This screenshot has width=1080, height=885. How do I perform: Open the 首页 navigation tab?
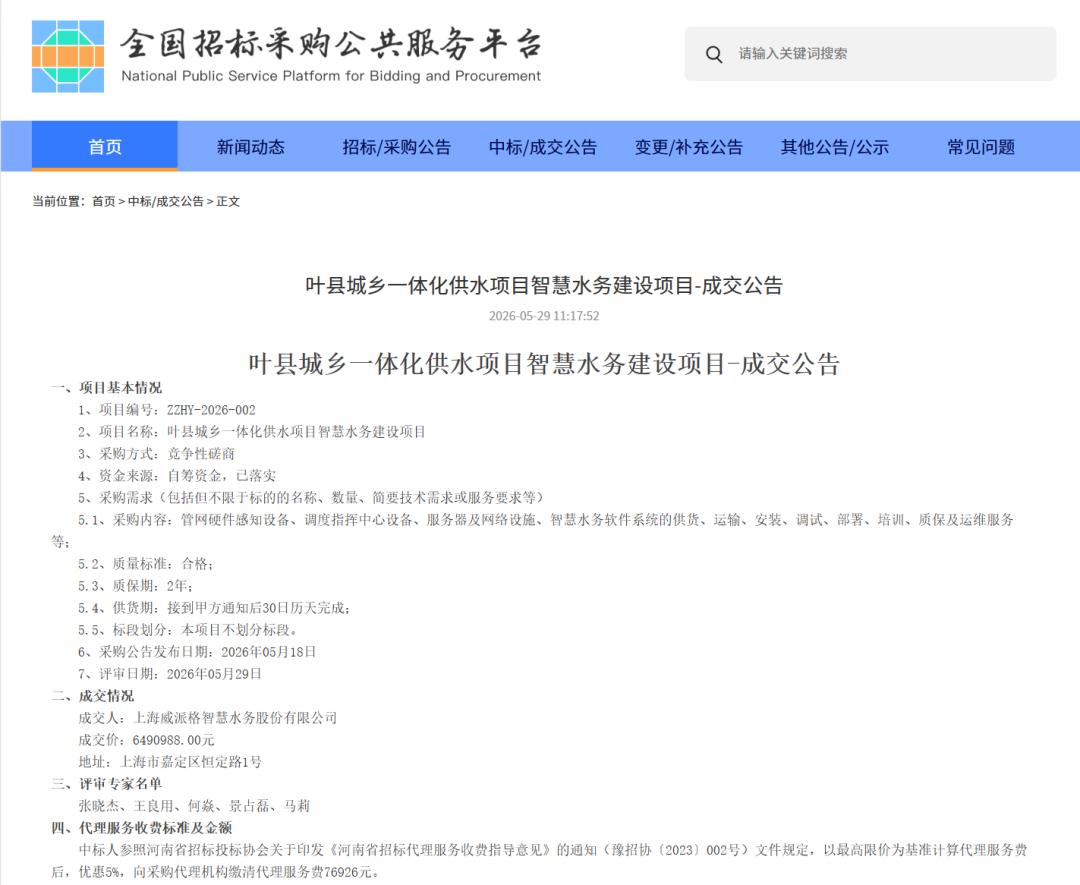click(105, 146)
